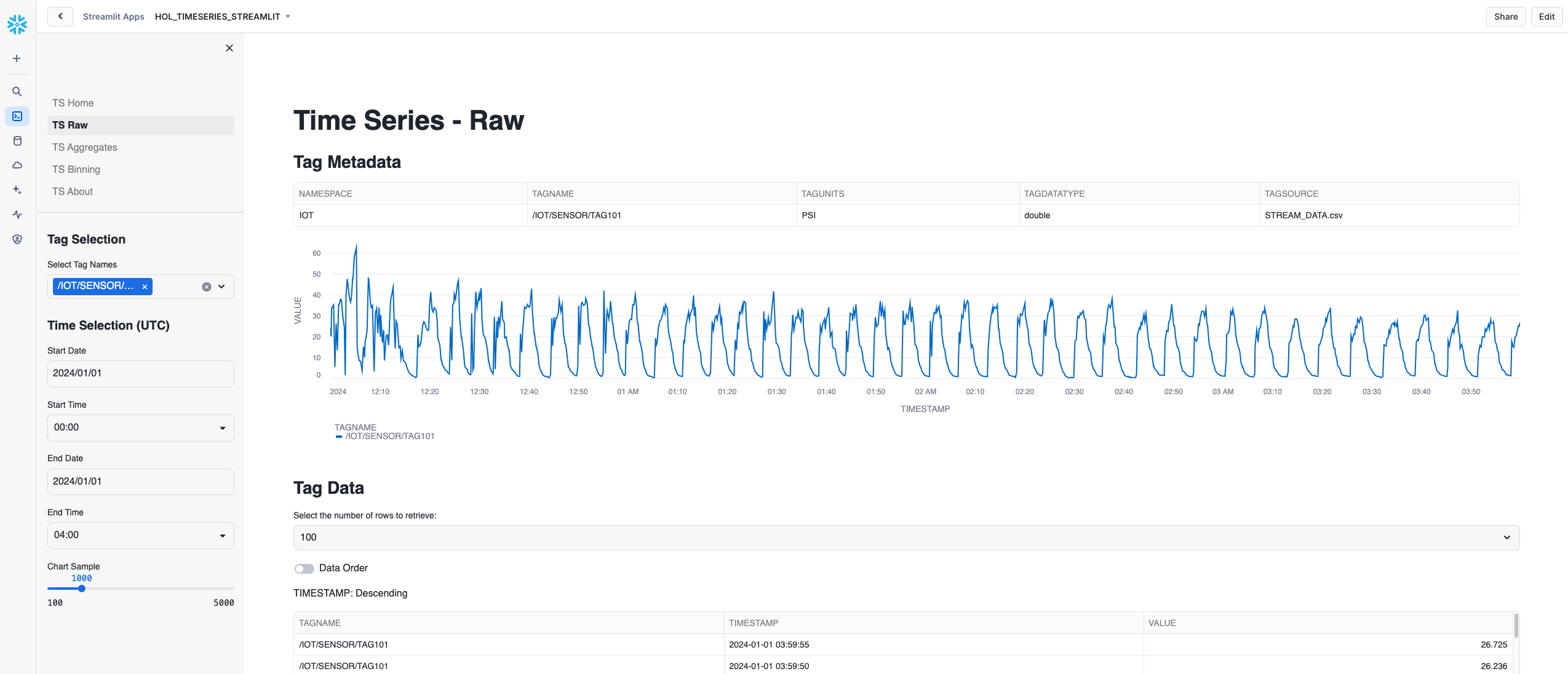Toggle the Data Order switch
The height and width of the screenshot is (674, 1568).
(304, 568)
